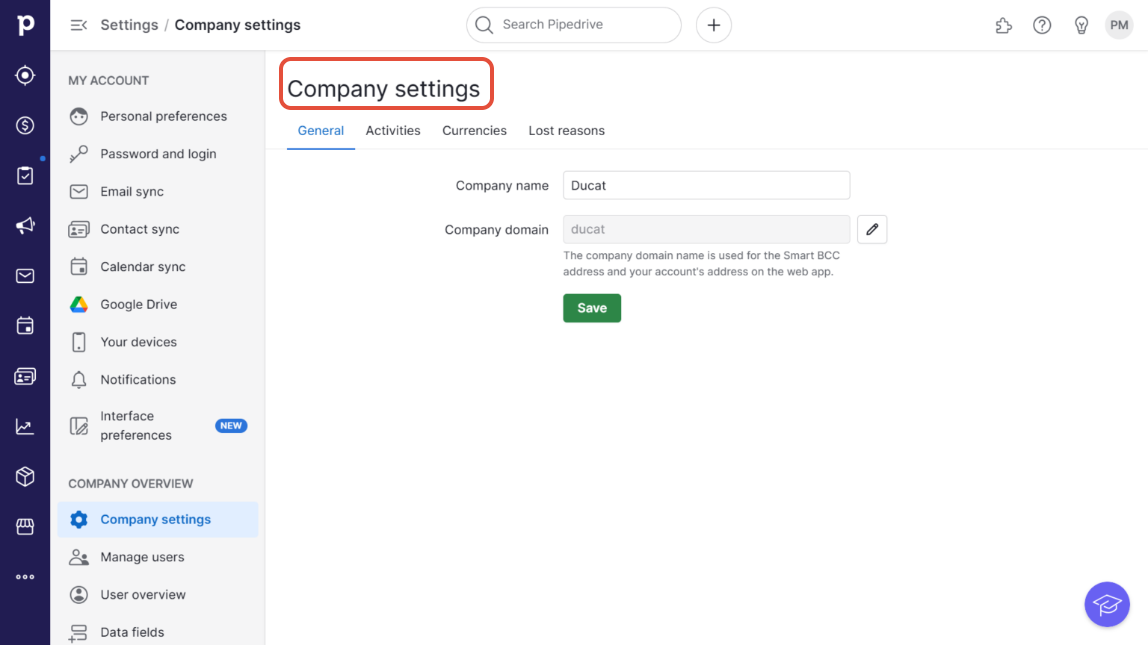Open Deals via the dollar icon
This screenshot has width=1148, height=645.
pos(25,125)
